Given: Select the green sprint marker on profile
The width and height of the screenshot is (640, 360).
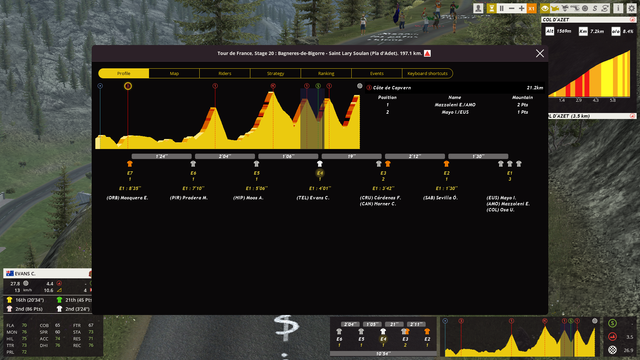Looking at the screenshot, I should click(318, 86).
